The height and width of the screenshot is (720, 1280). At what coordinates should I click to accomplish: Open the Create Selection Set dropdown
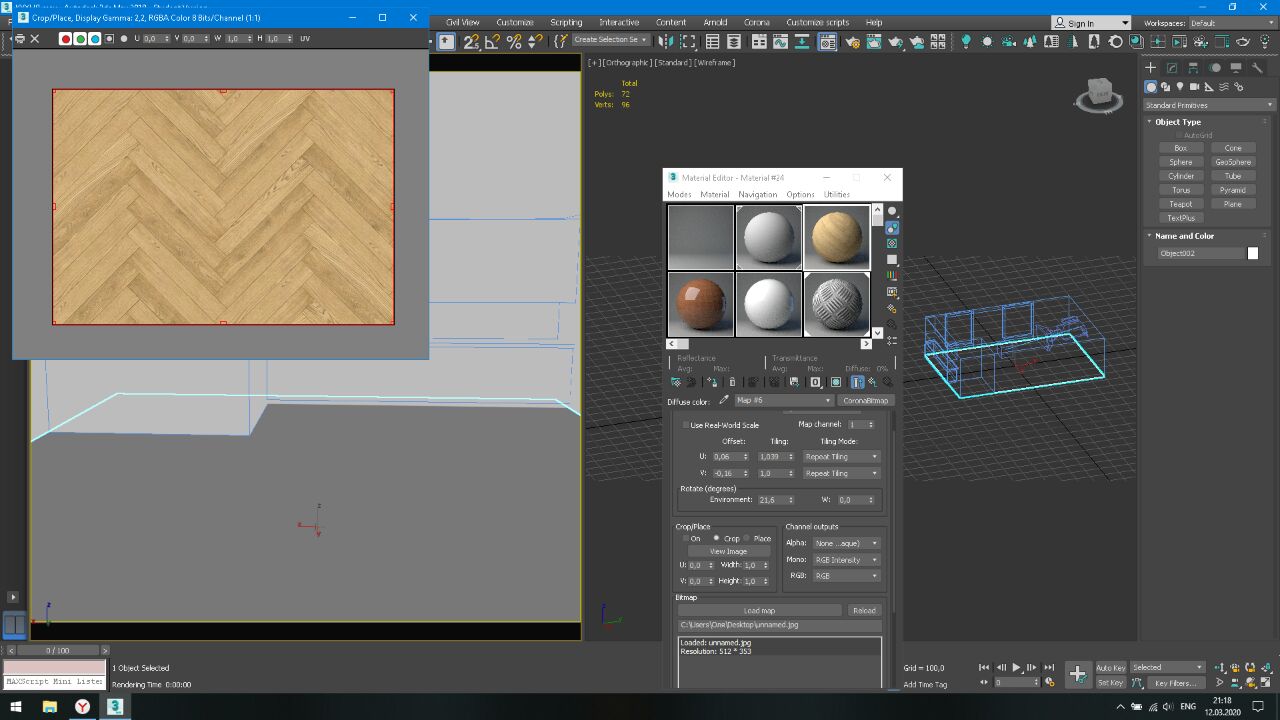click(611, 40)
